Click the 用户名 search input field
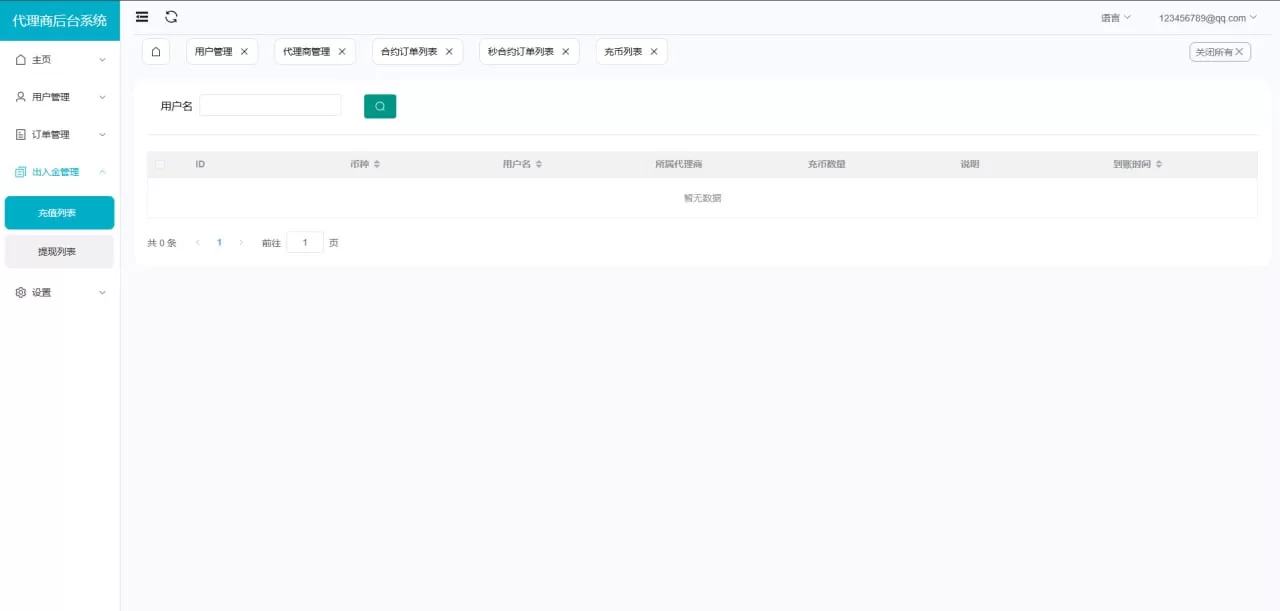The image size is (1280, 611). coord(270,104)
